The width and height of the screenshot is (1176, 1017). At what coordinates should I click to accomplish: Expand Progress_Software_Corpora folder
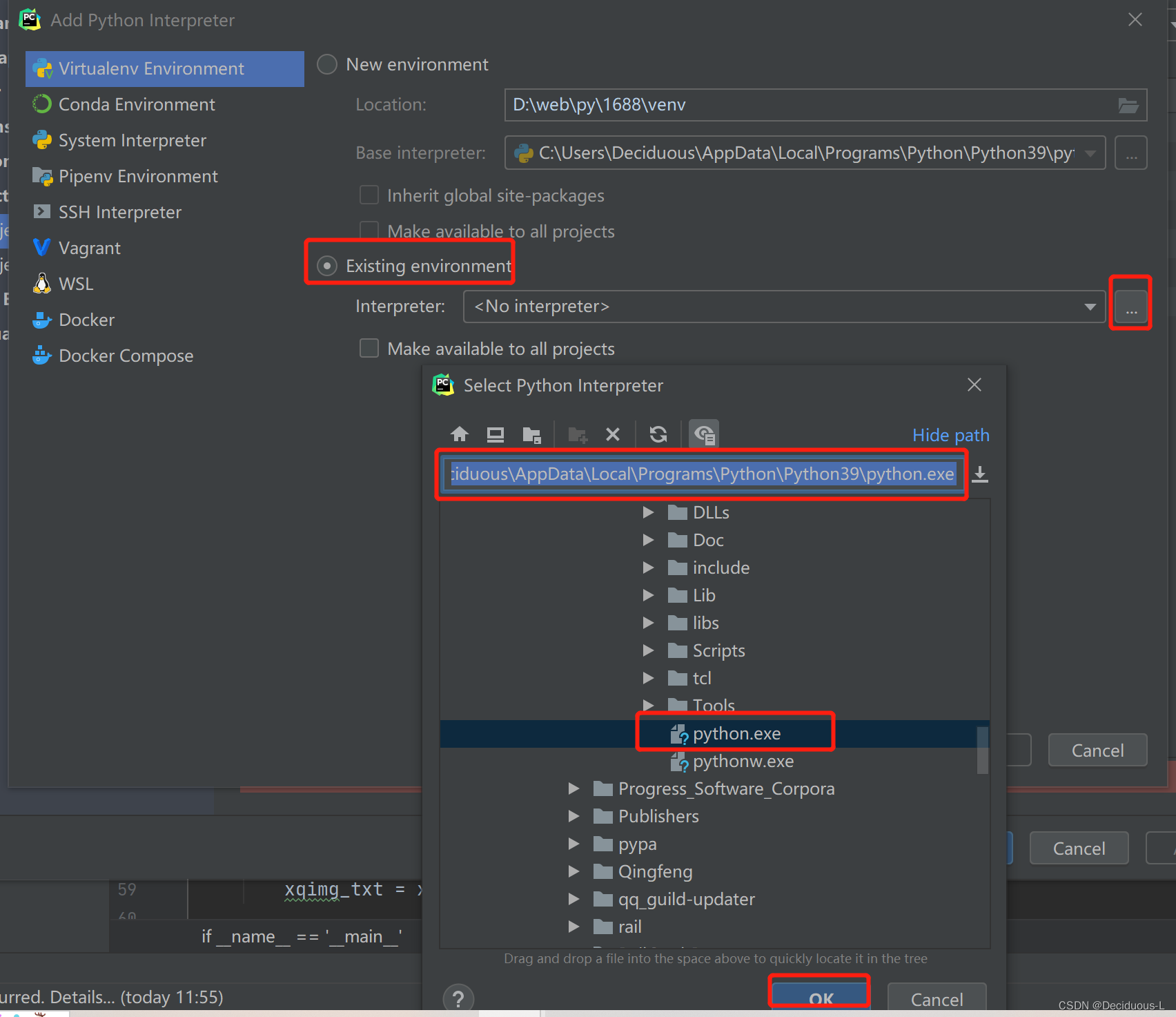pos(574,788)
